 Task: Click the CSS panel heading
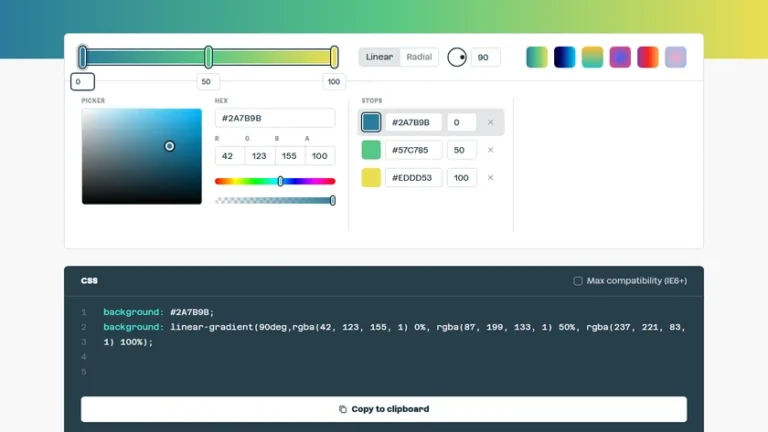89,281
